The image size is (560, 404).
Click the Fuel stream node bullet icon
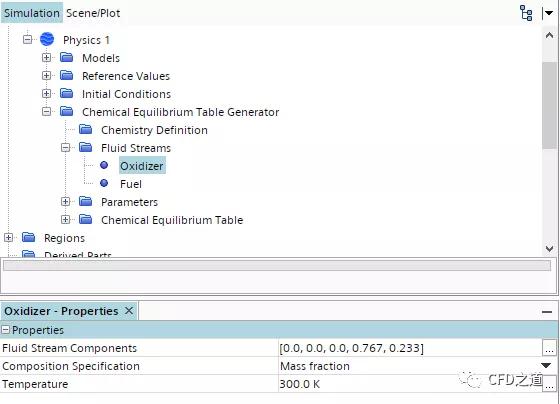tap(104, 183)
